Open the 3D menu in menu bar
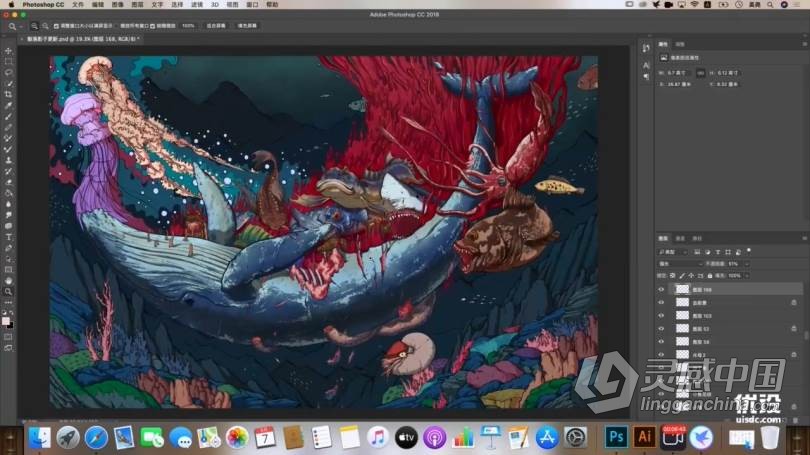The image size is (810, 455). click(217, 4)
